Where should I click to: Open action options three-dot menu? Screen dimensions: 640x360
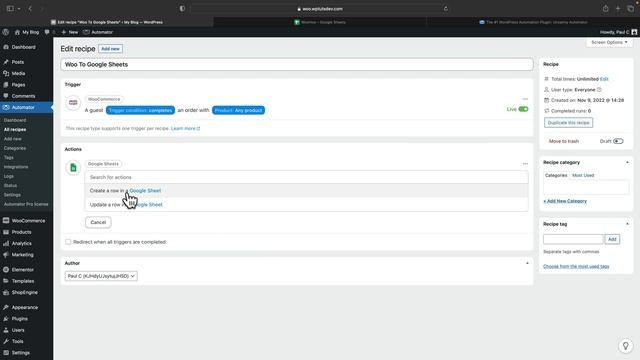[525, 164]
